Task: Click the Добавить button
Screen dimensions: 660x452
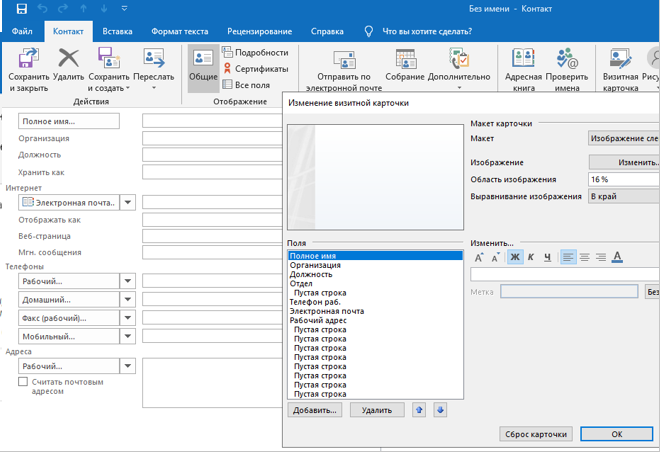Action: click(315, 410)
